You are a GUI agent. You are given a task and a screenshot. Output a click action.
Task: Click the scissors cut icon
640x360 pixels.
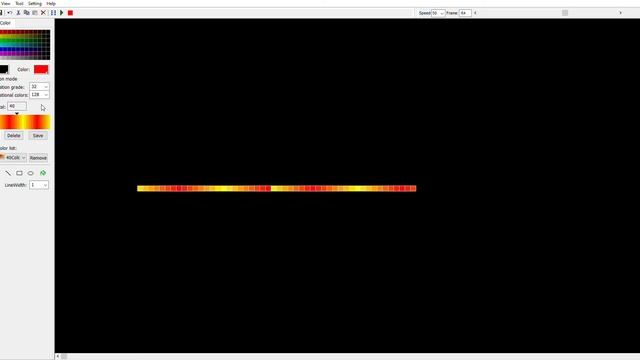(x=18, y=13)
